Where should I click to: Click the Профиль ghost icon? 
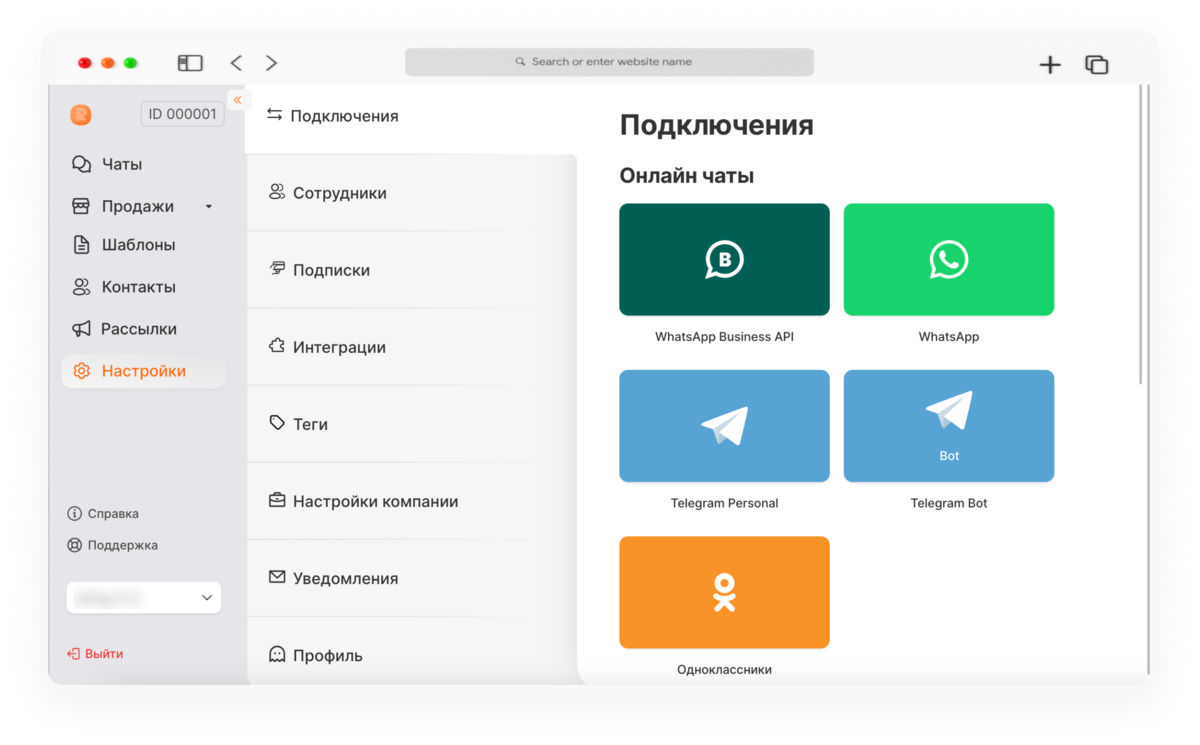(277, 655)
